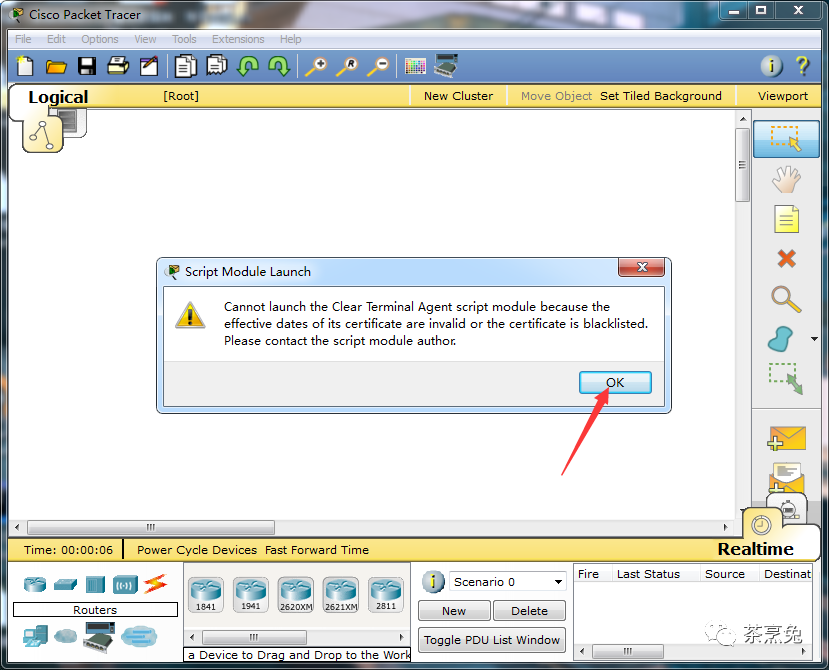Select the WAN Emulation cloud icon
Viewport: 829px width, 670px height.
pos(66,636)
